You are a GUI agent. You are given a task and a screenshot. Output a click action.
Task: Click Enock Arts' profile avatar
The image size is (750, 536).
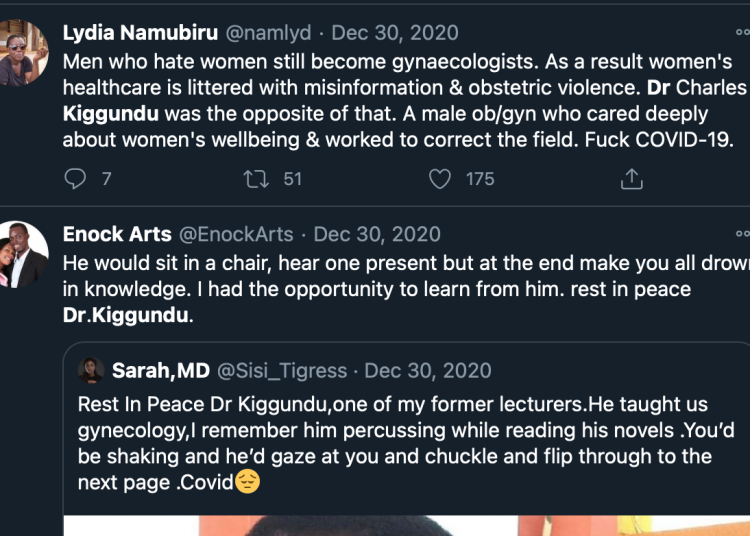click(24, 255)
